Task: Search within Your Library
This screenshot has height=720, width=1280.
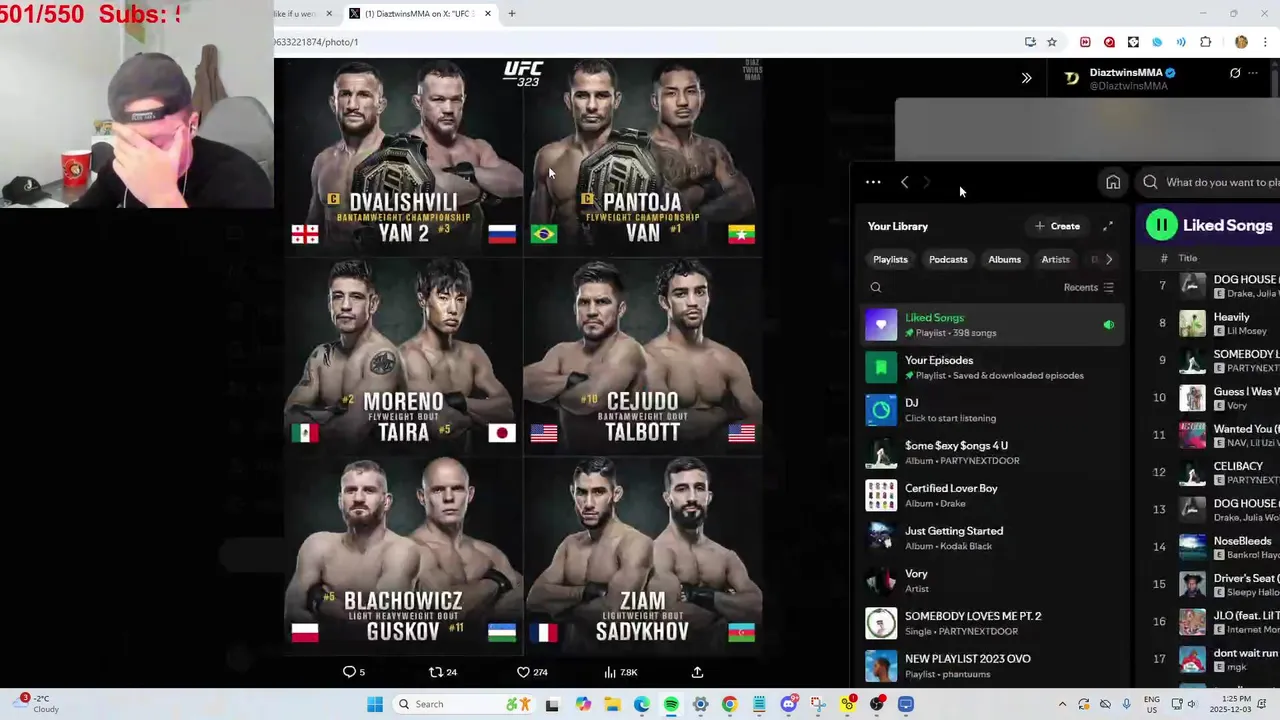Action: 876,288
